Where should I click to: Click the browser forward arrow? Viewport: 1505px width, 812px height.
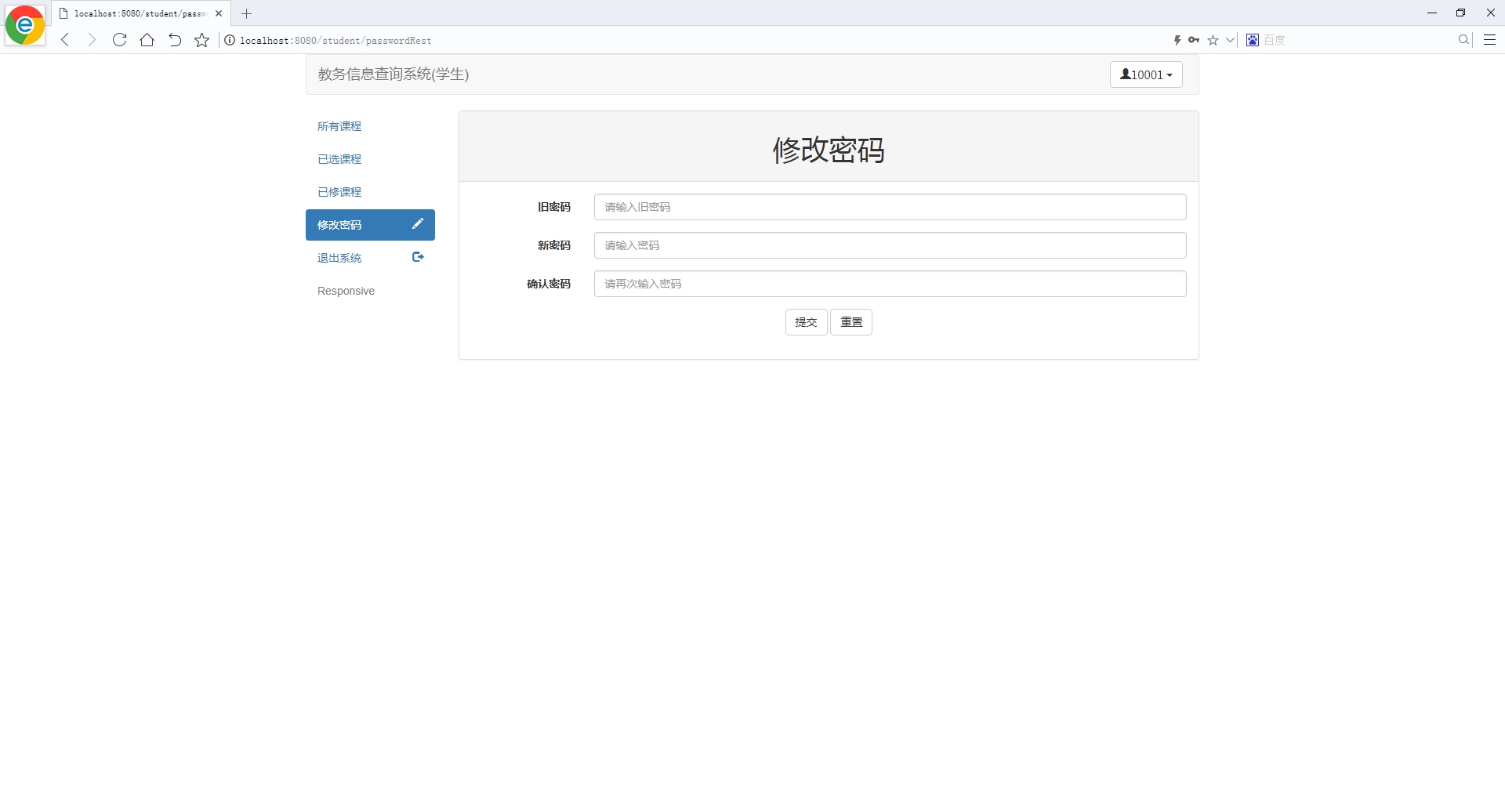coord(92,40)
